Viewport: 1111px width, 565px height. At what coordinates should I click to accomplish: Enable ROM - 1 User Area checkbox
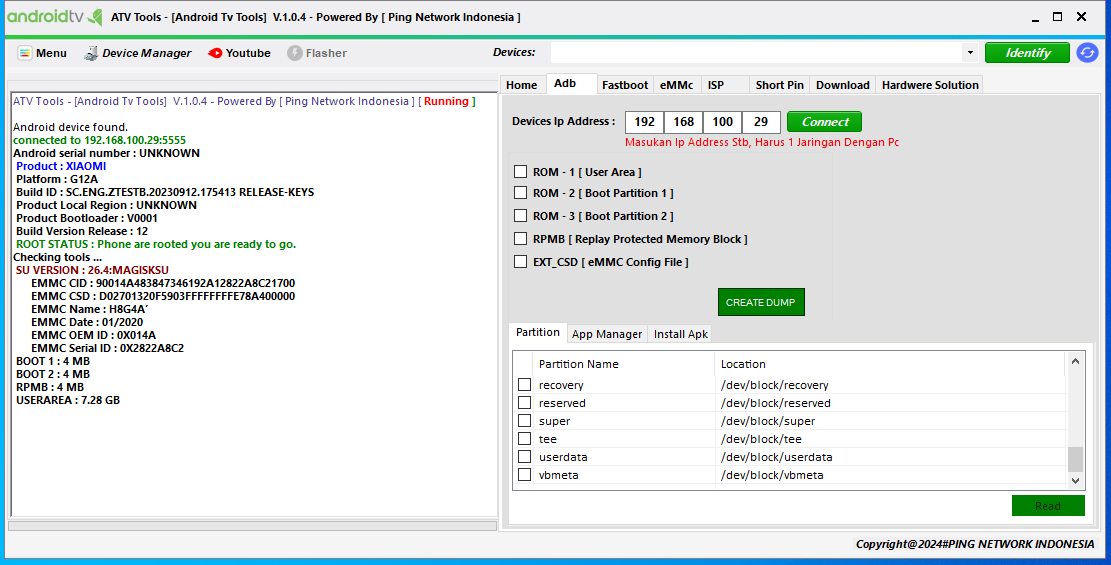click(520, 172)
